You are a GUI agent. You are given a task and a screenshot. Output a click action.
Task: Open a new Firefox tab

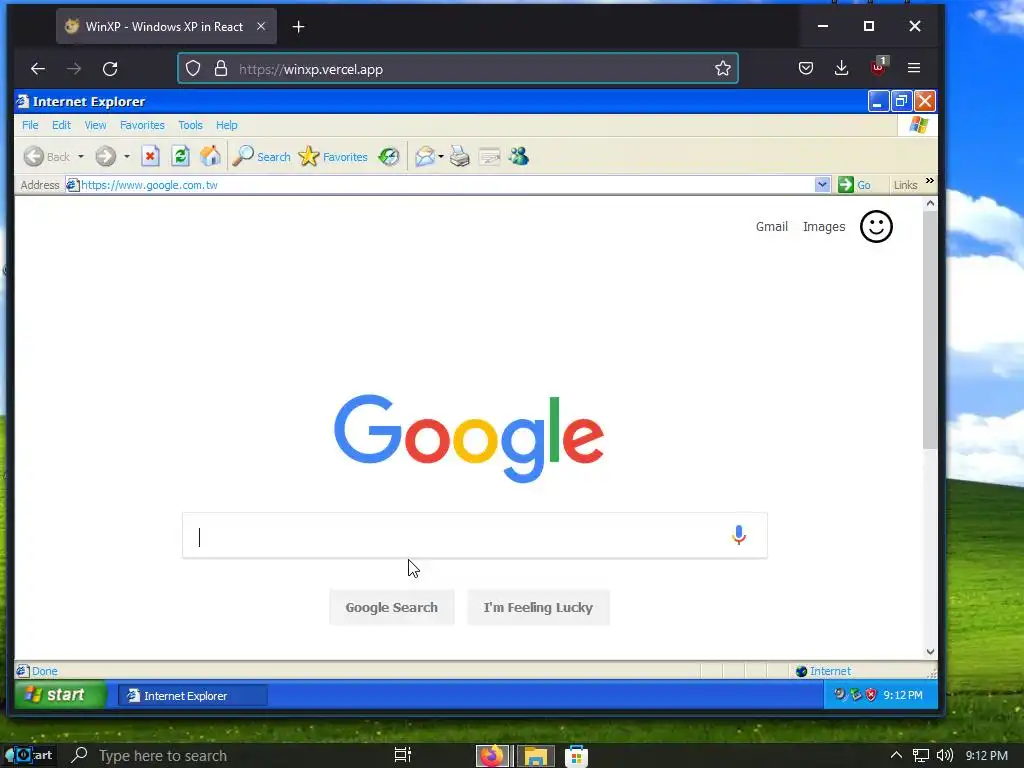pyautogui.click(x=298, y=27)
